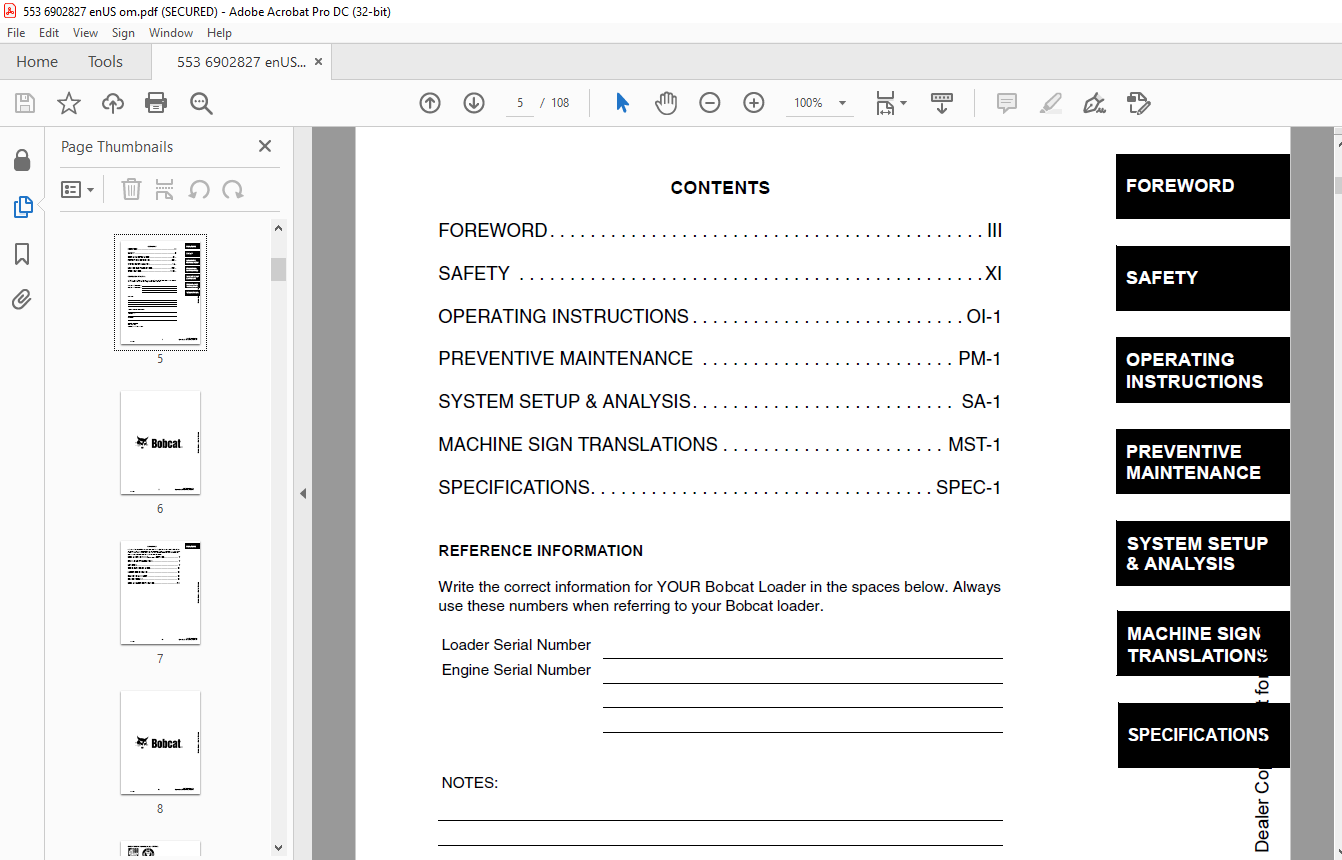The image size is (1342, 860).
Task: Open the View menu
Action: click(x=85, y=33)
